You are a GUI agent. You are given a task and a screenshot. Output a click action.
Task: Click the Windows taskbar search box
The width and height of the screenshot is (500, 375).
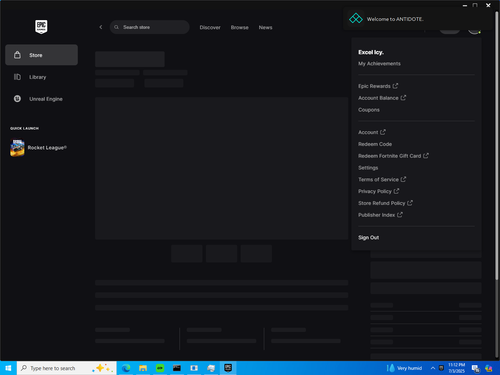[67, 368]
